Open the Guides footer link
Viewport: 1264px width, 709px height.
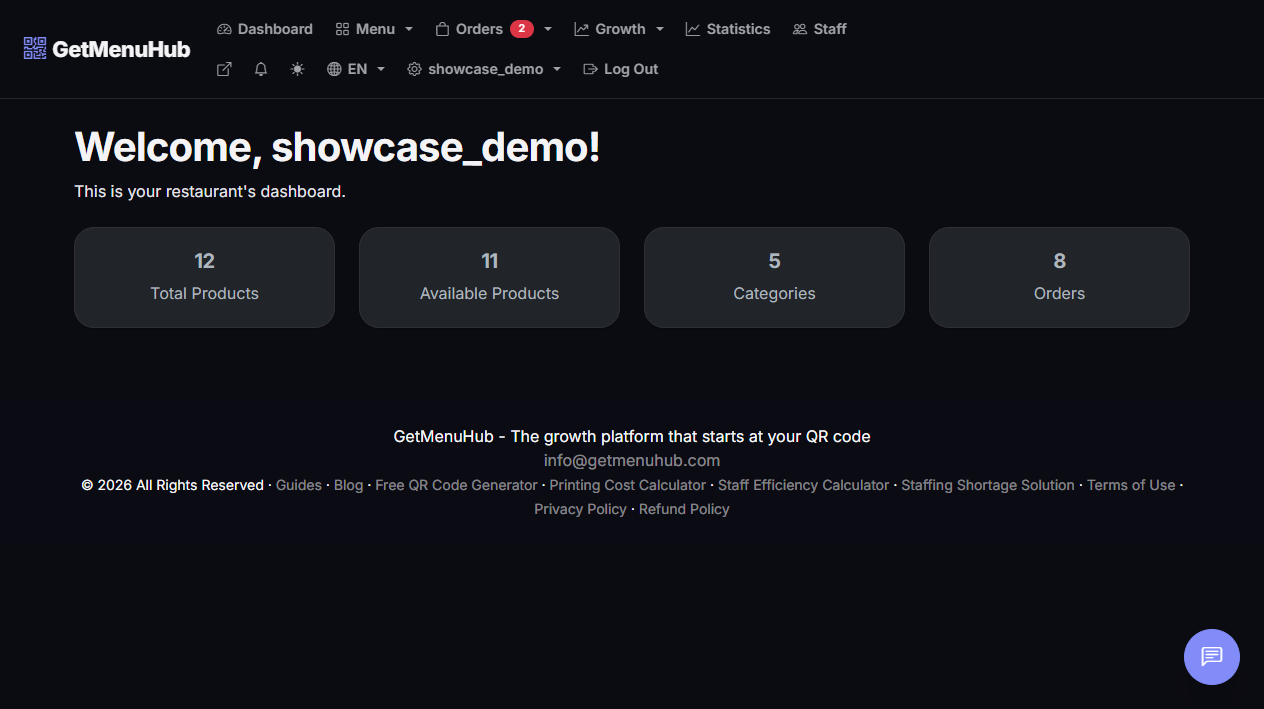click(x=299, y=485)
